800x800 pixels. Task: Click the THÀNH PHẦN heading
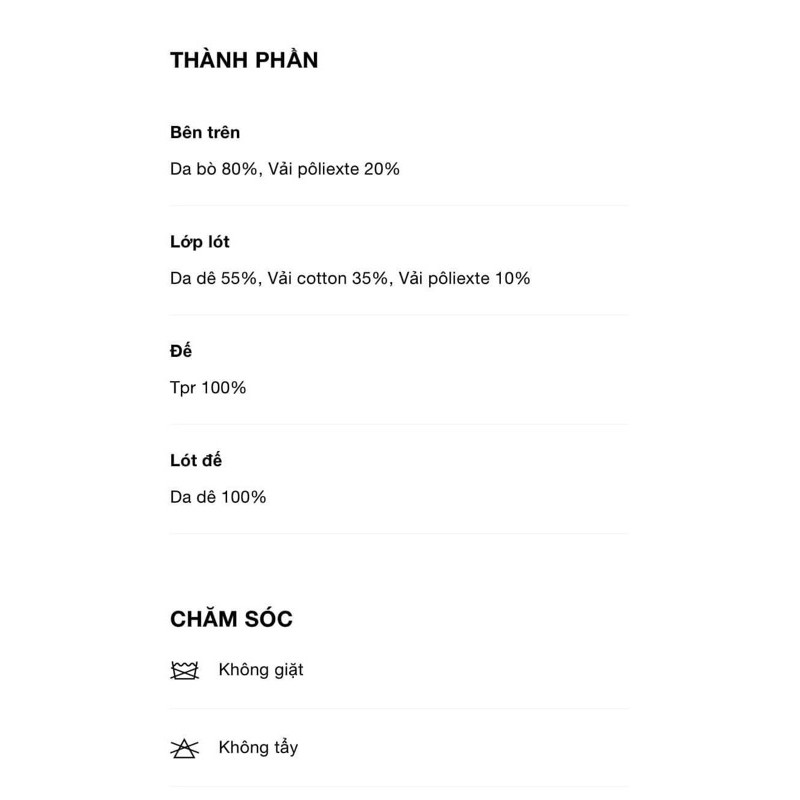pos(244,59)
